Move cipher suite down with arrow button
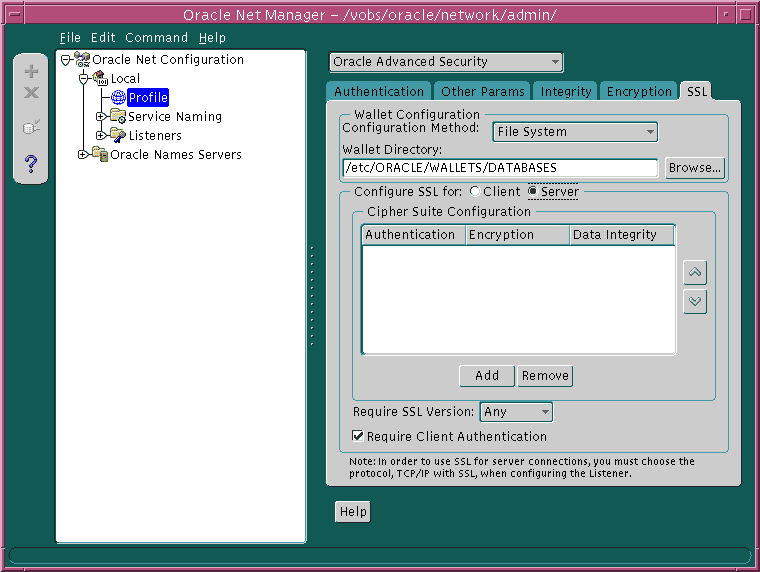The image size is (760, 572). click(695, 302)
